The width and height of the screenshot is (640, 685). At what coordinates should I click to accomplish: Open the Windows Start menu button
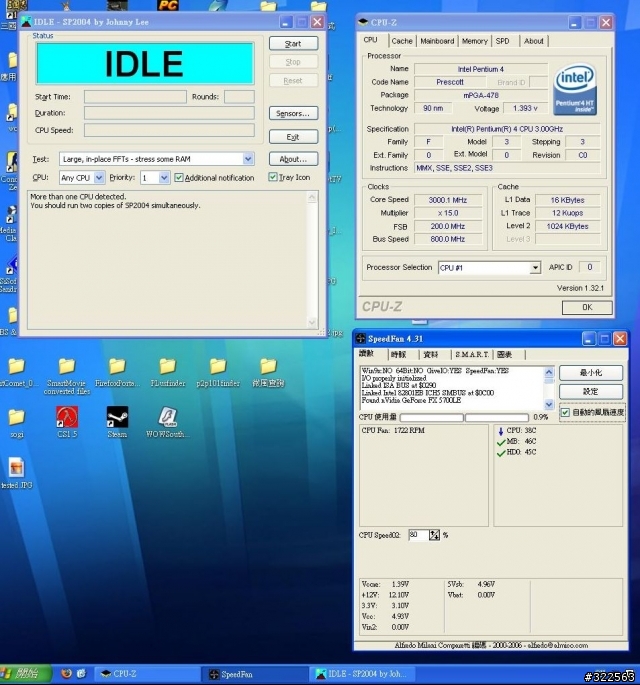(25, 674)
